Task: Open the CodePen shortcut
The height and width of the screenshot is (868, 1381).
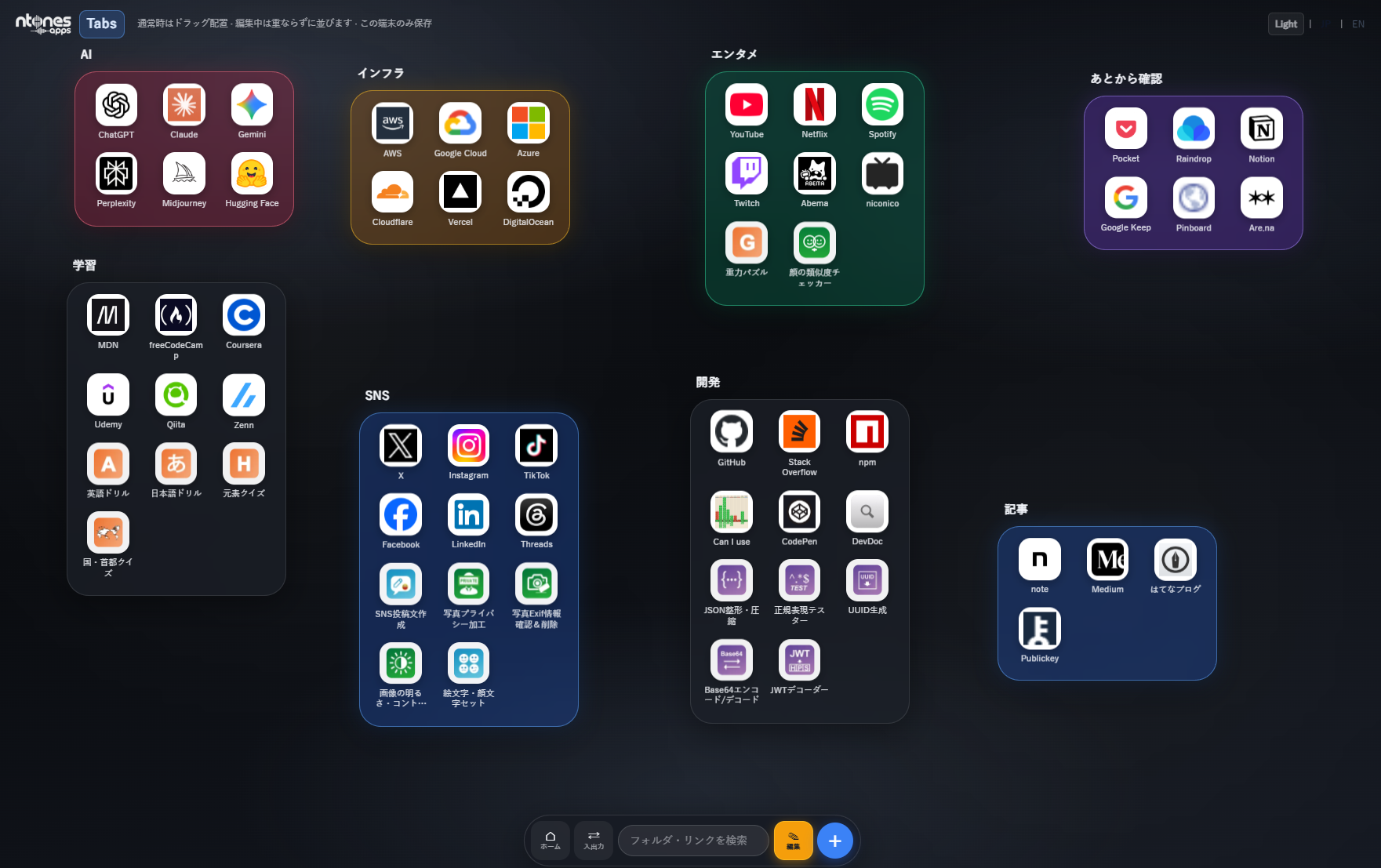Action: tap(799, 512)
